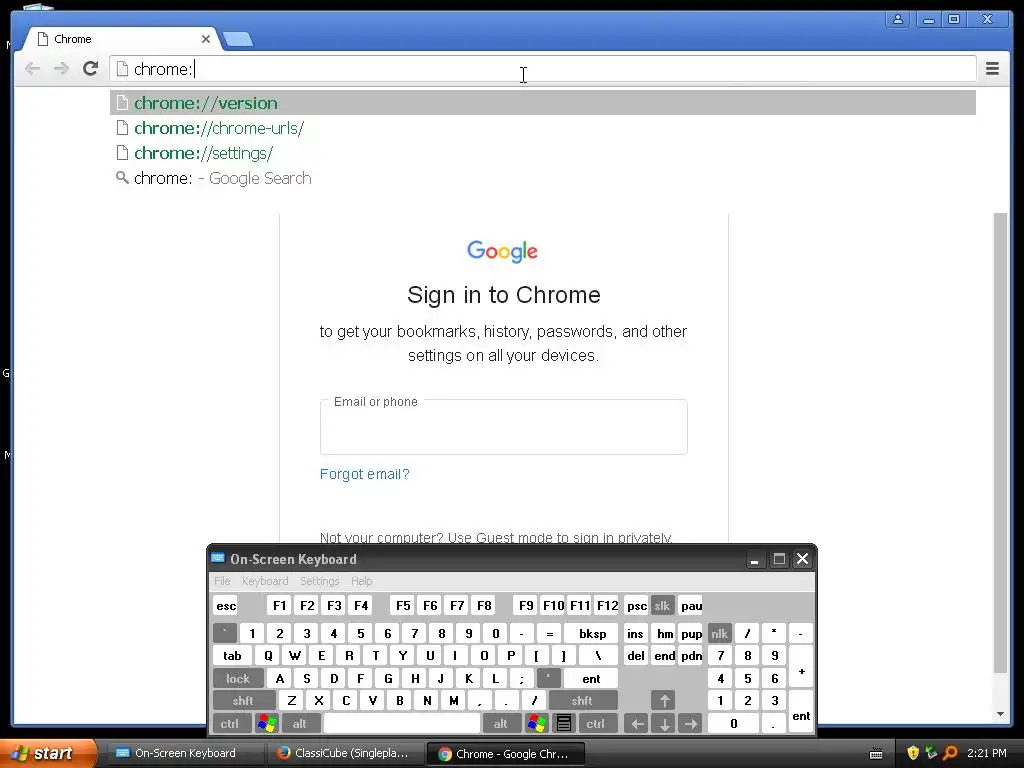This screenshot has width=1024, height=768.
Task: Click the security shield tray icon
Action: coord(913,753)
